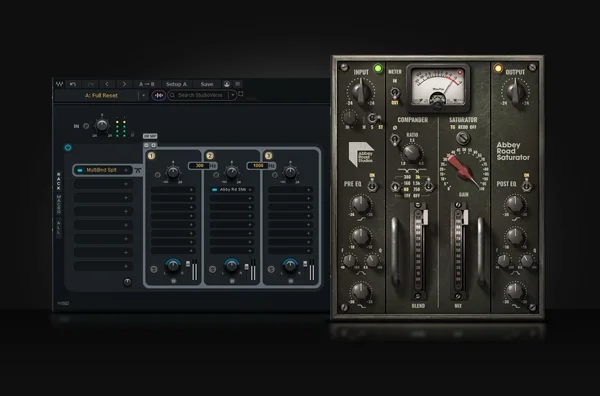
Task: Click the minus band button above band 1
Action: (147, 145)
